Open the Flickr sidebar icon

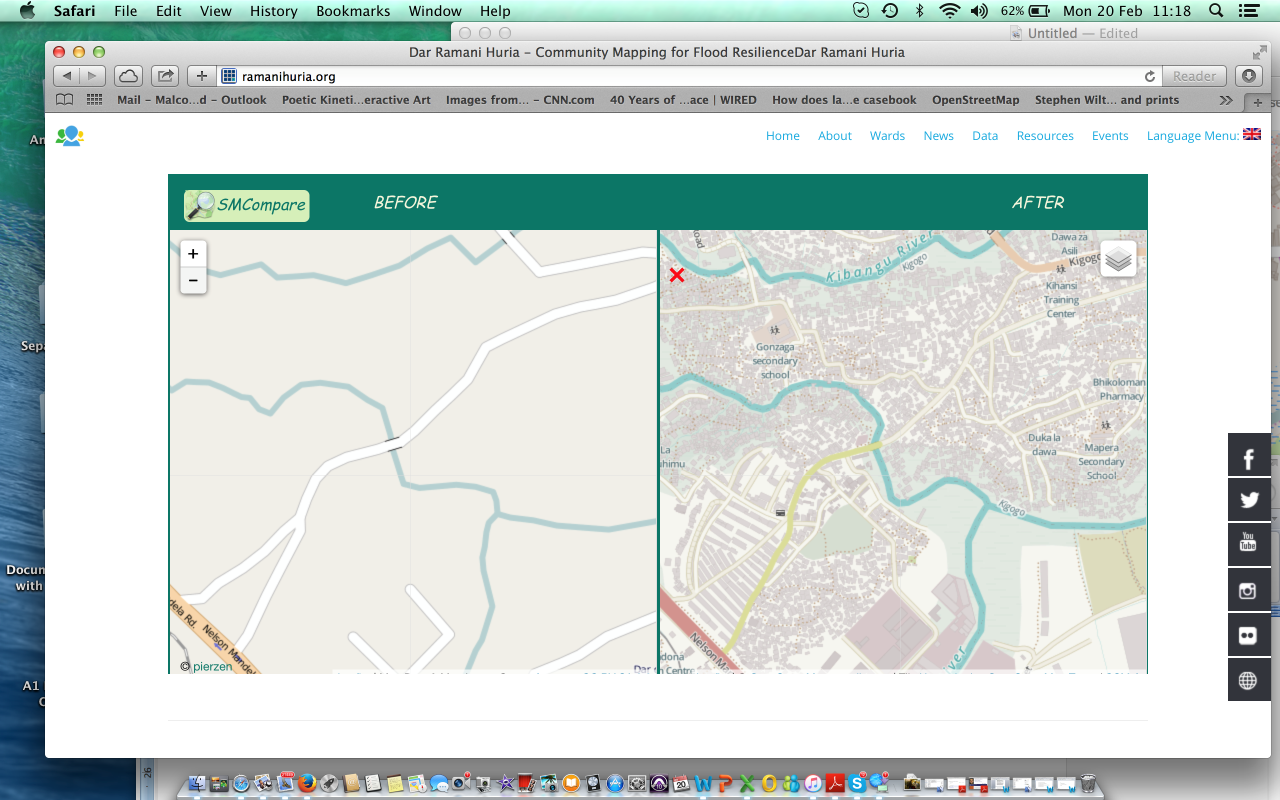pos(1249,635)
